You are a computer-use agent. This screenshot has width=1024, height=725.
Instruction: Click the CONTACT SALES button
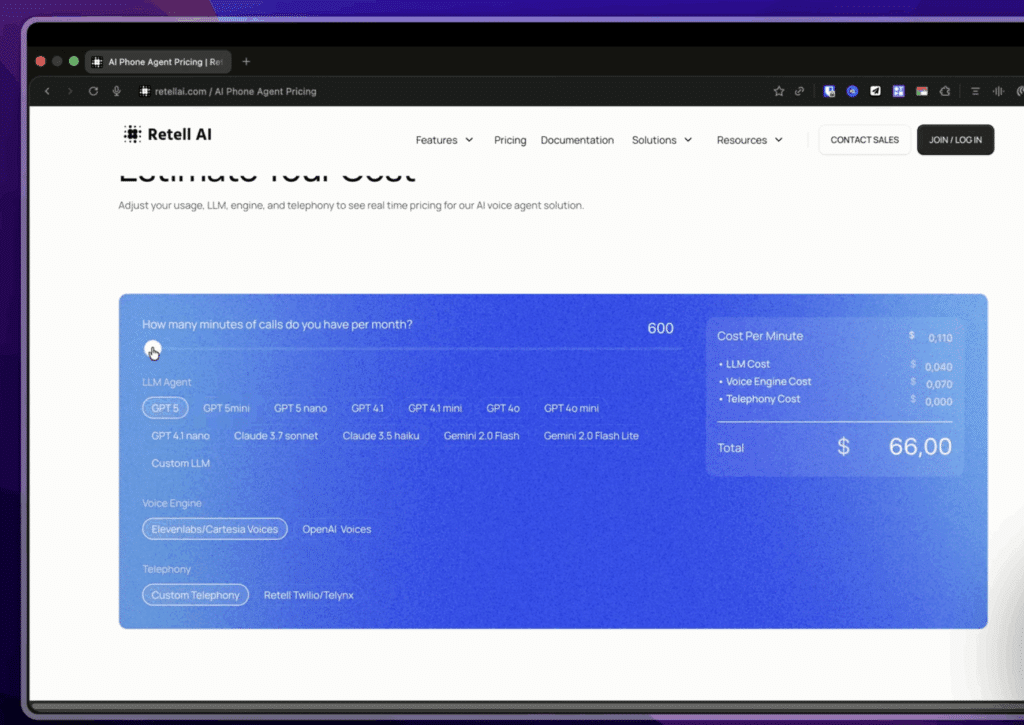[863, 140]
